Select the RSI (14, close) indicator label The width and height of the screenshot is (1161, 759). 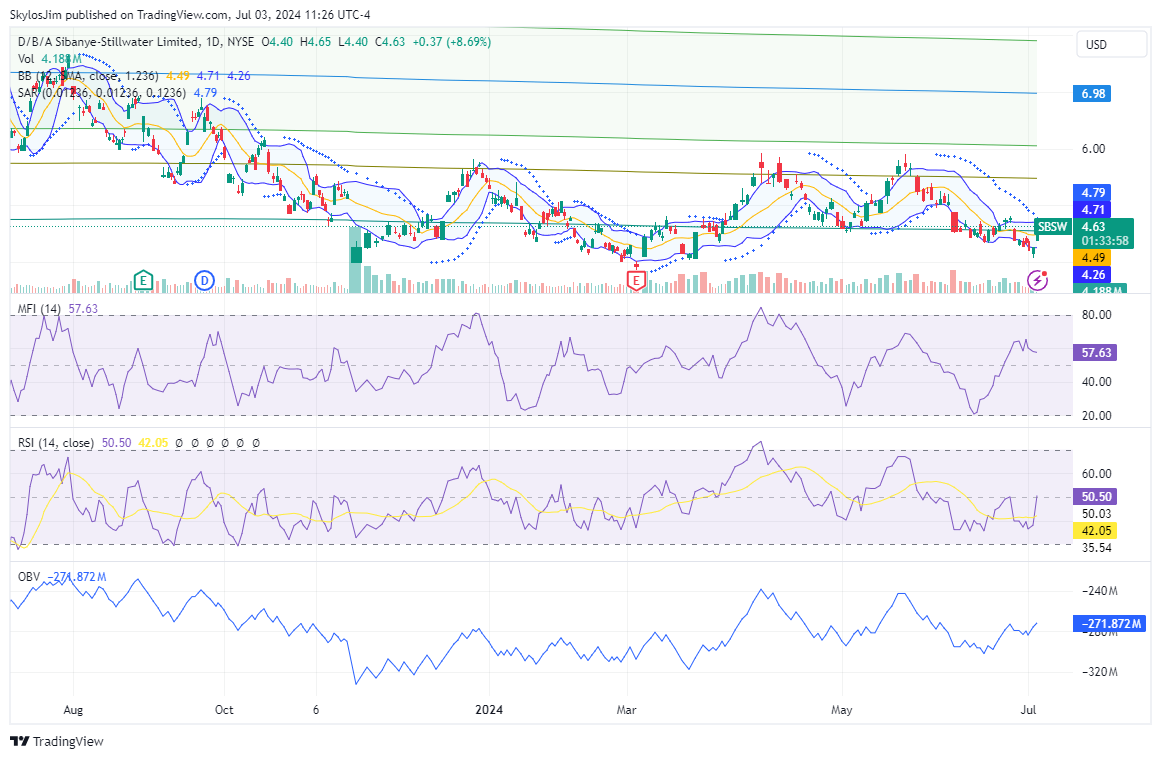coord(56,442)
